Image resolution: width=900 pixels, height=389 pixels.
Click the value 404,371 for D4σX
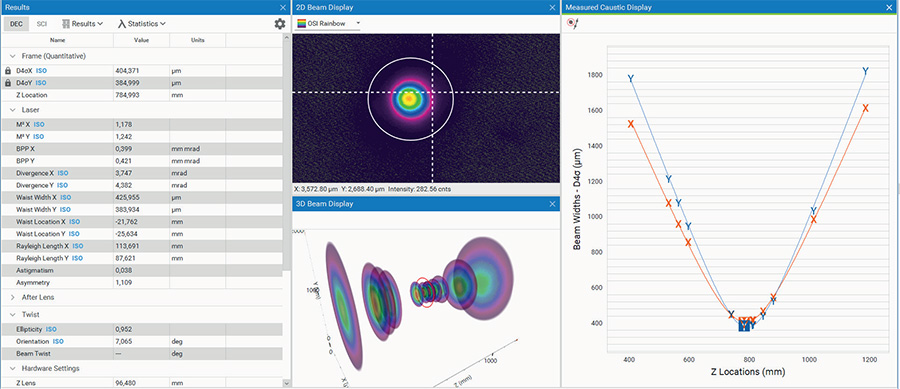point(127,70)
